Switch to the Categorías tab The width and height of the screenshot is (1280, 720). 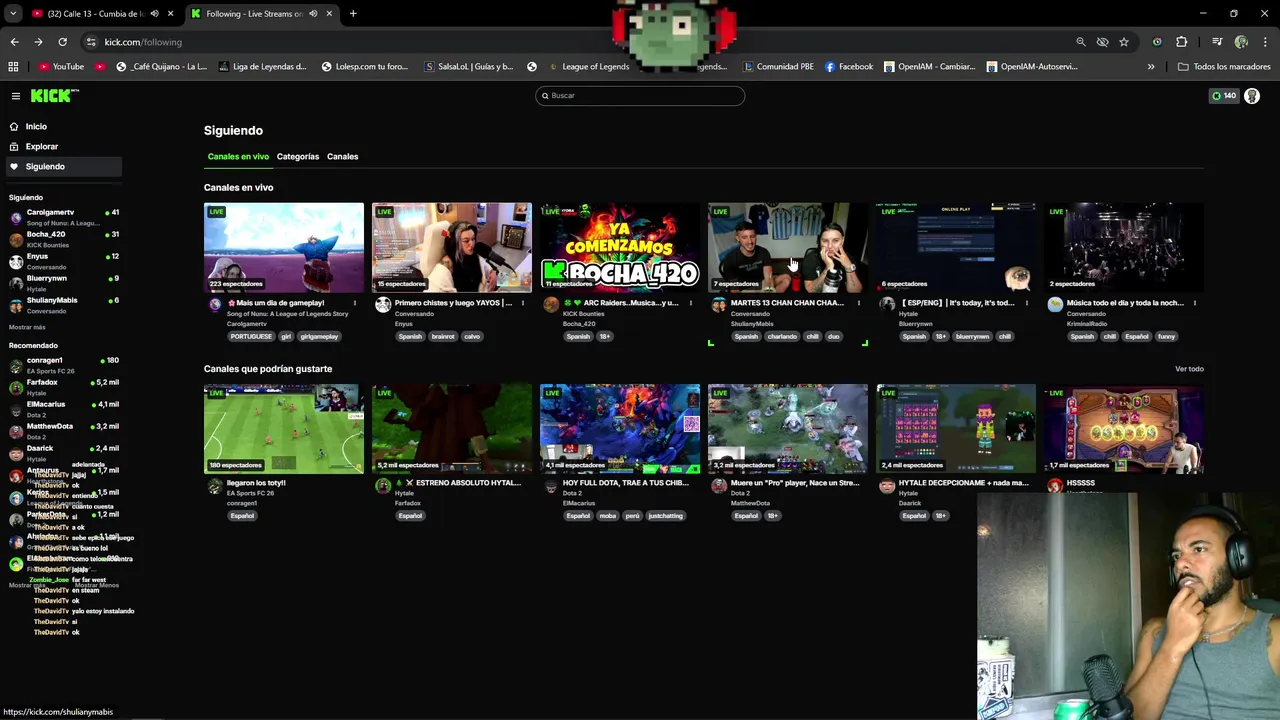[298, 157]
